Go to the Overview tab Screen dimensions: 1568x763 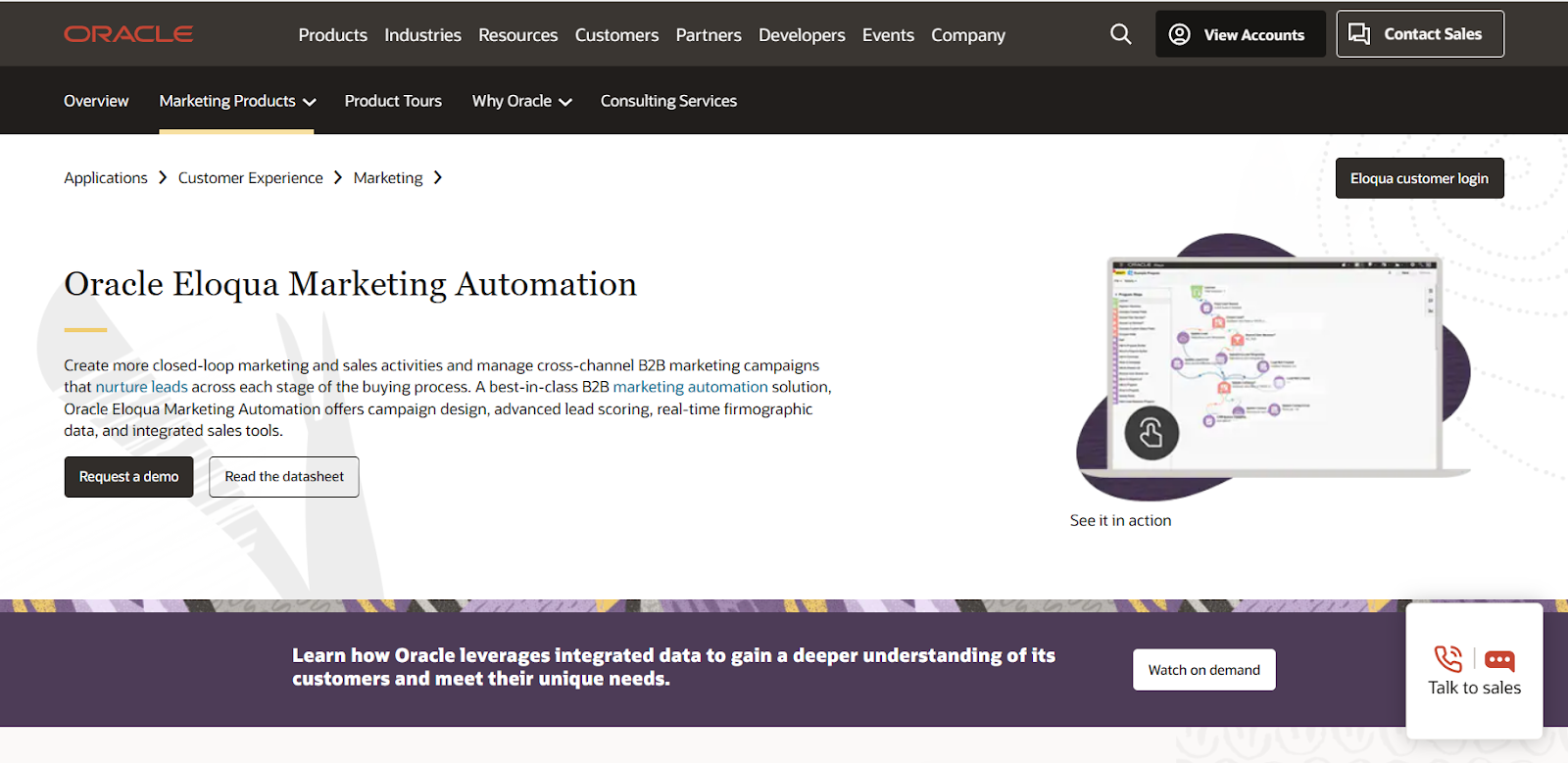[96, 101]
